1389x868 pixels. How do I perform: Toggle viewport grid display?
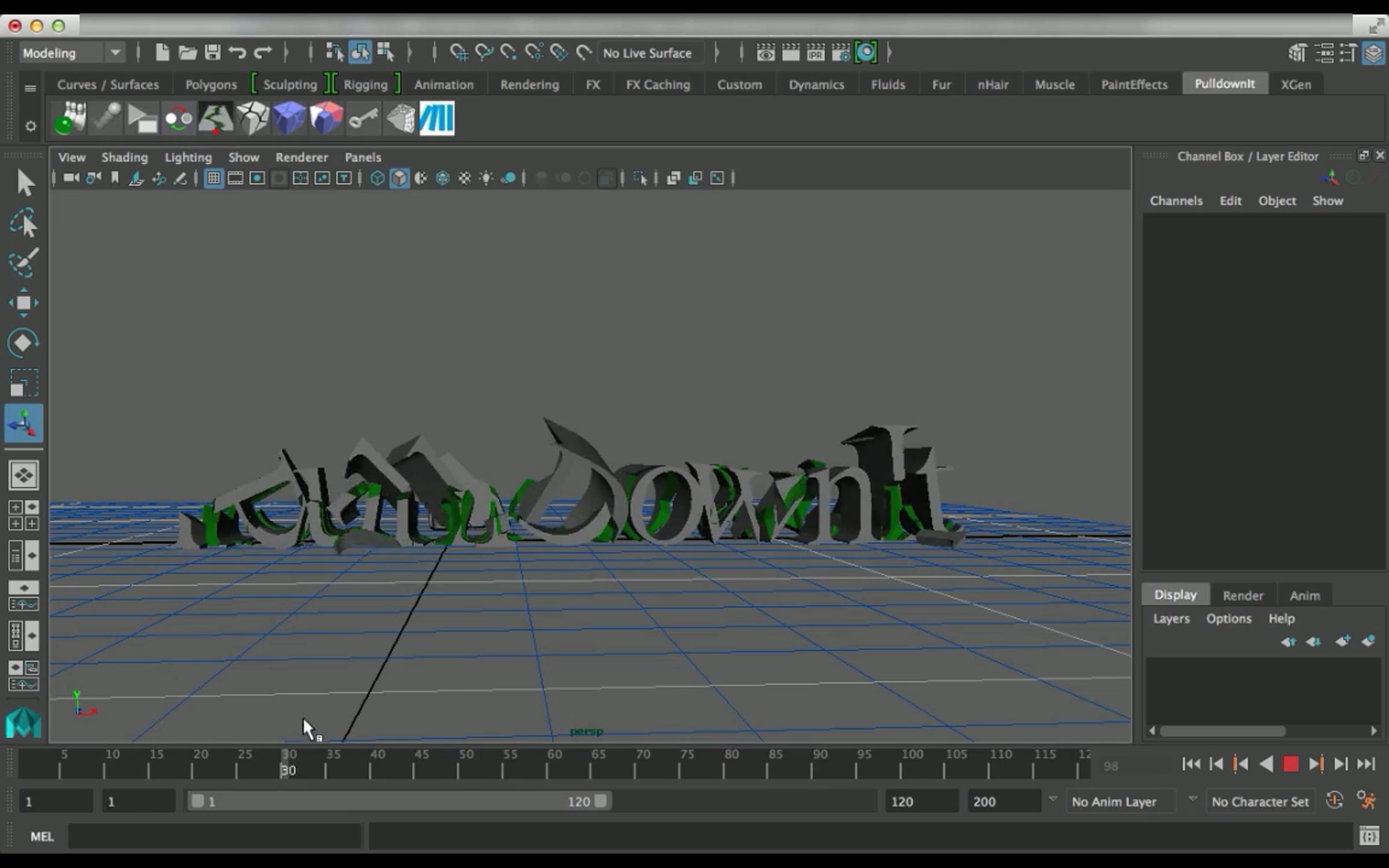[214, 178]
